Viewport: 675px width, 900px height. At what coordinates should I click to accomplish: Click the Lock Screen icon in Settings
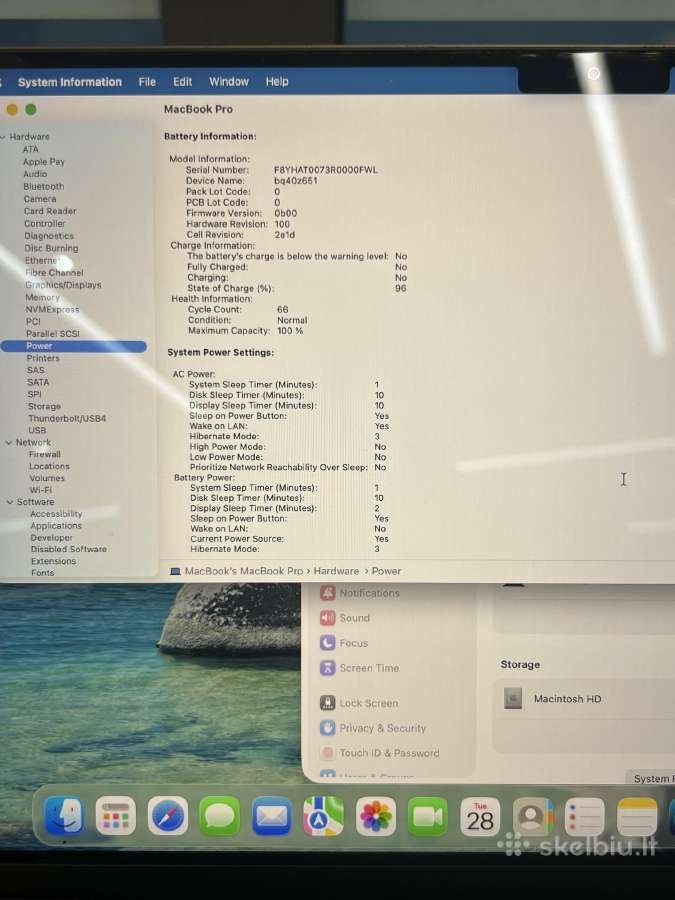[328, 703]
